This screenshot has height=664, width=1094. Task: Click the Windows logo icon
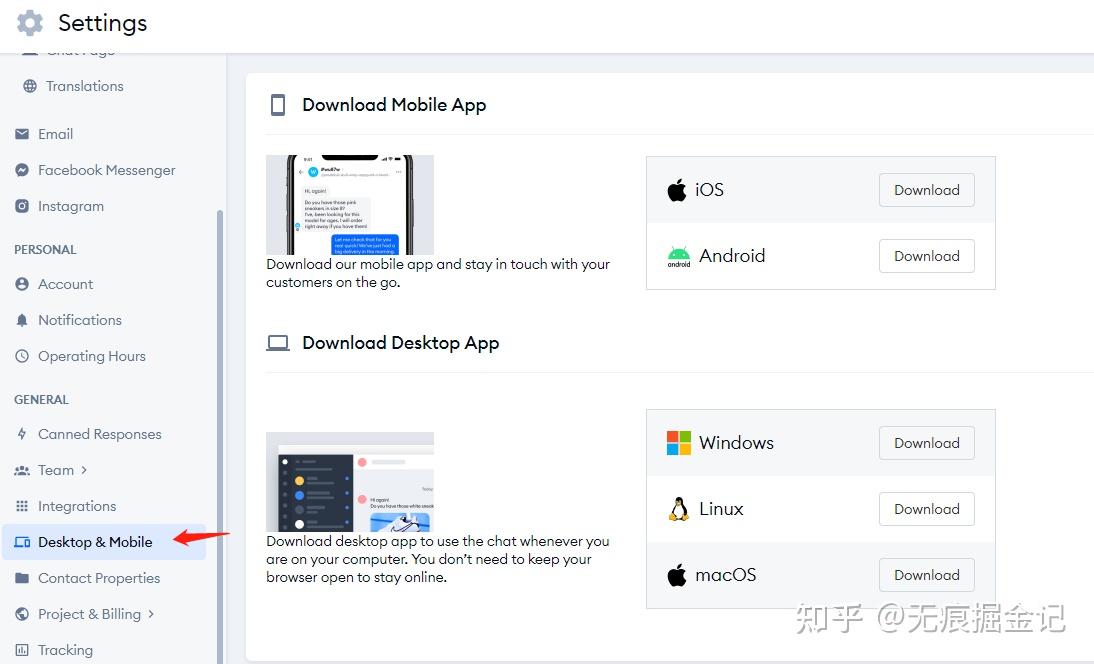679,443
